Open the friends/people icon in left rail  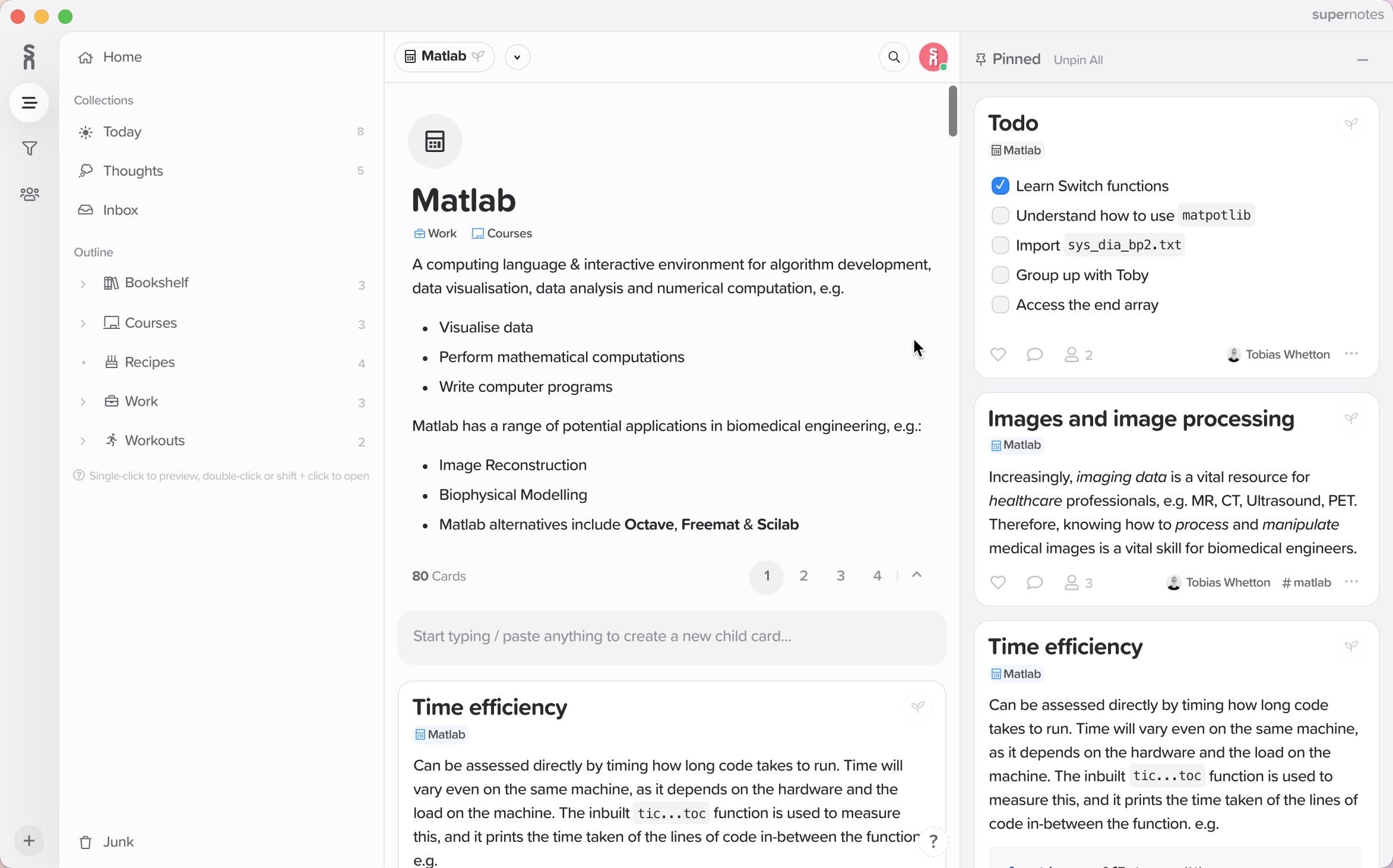pos(29,194)
